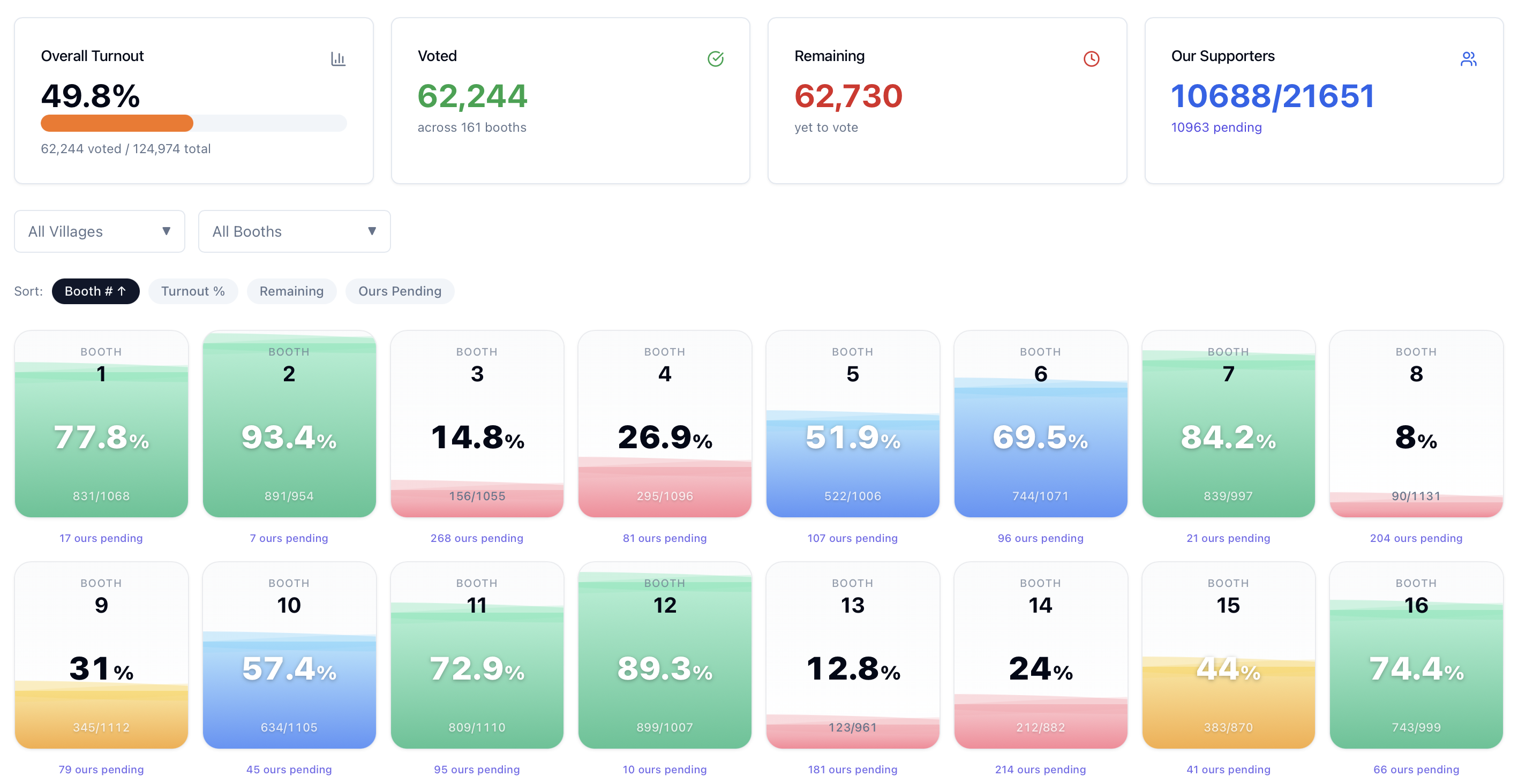Open the All Villages dropdown
This screenshot has width=1518, height=784.
tap(99, 231)
